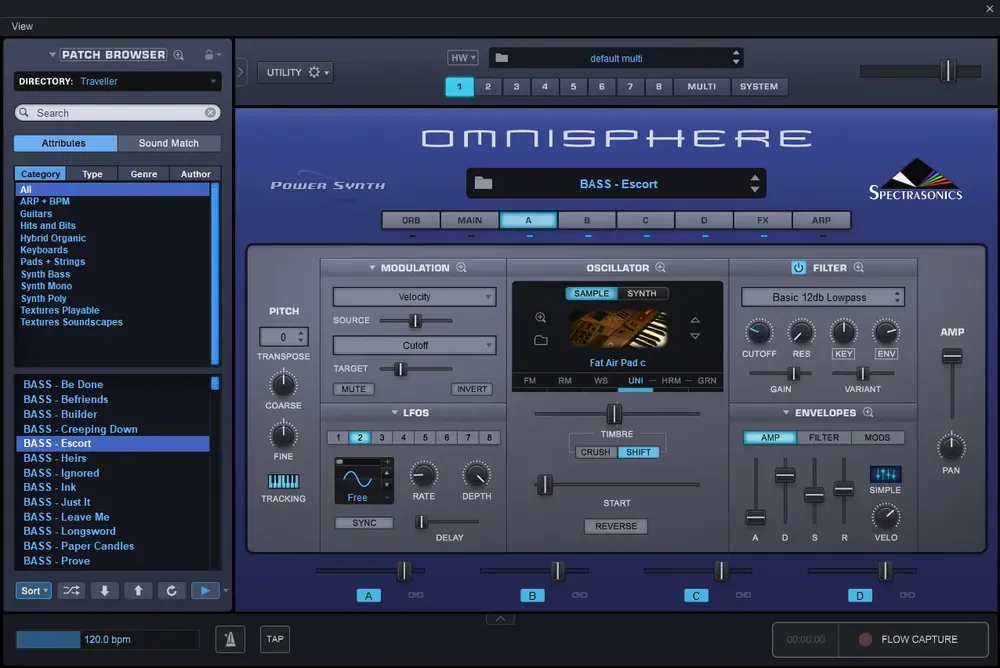The width and height of the screenshot is (1000, 668).
Task: Open modulation source Velocity dropdown
Action: coord(415,297)
